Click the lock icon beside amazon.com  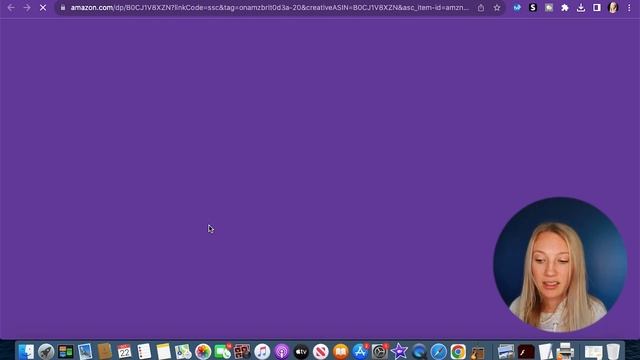pos(63,7)
